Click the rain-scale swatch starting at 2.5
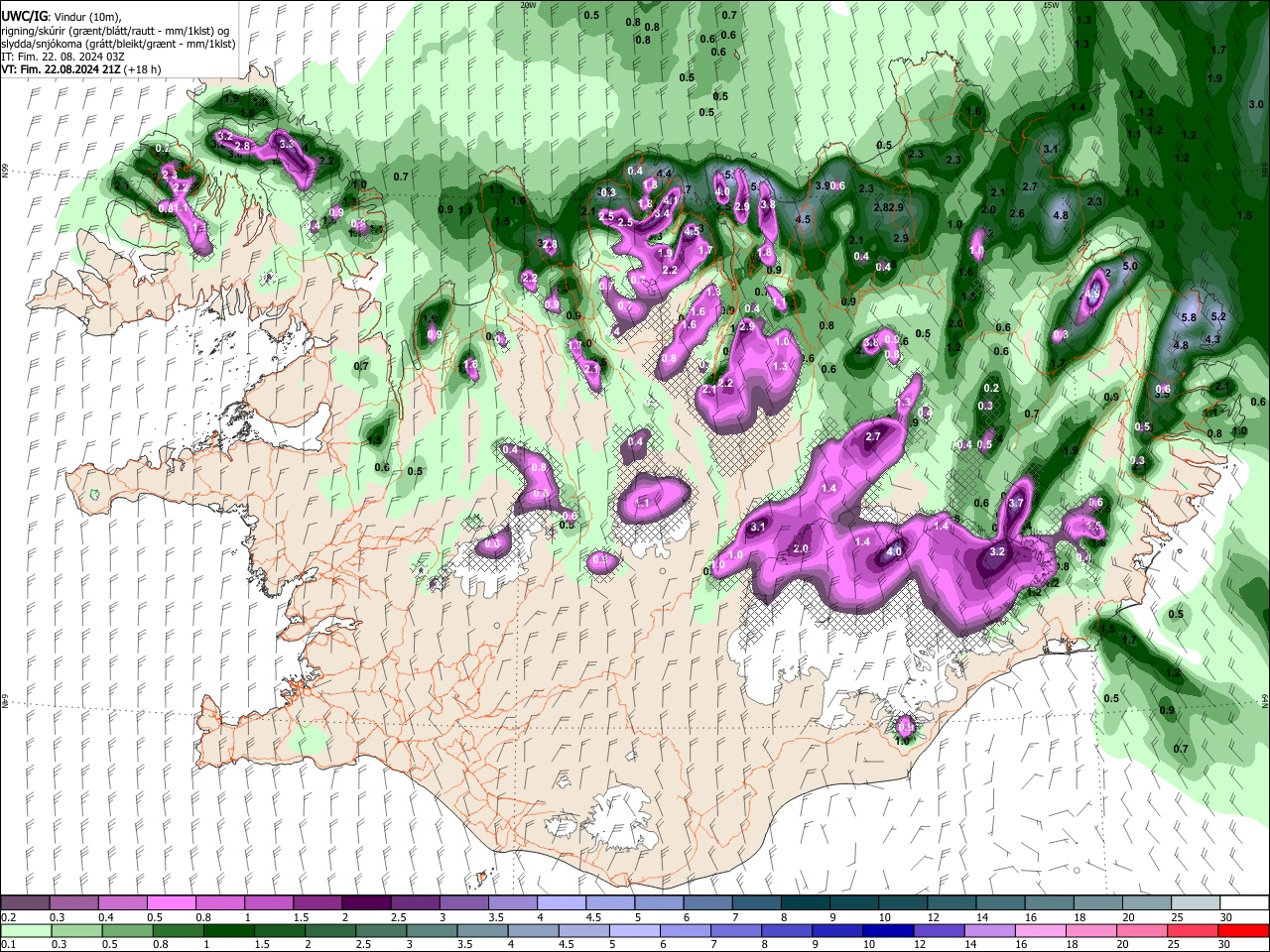Screen dimensions: 1270x952 tap(380, 930)
